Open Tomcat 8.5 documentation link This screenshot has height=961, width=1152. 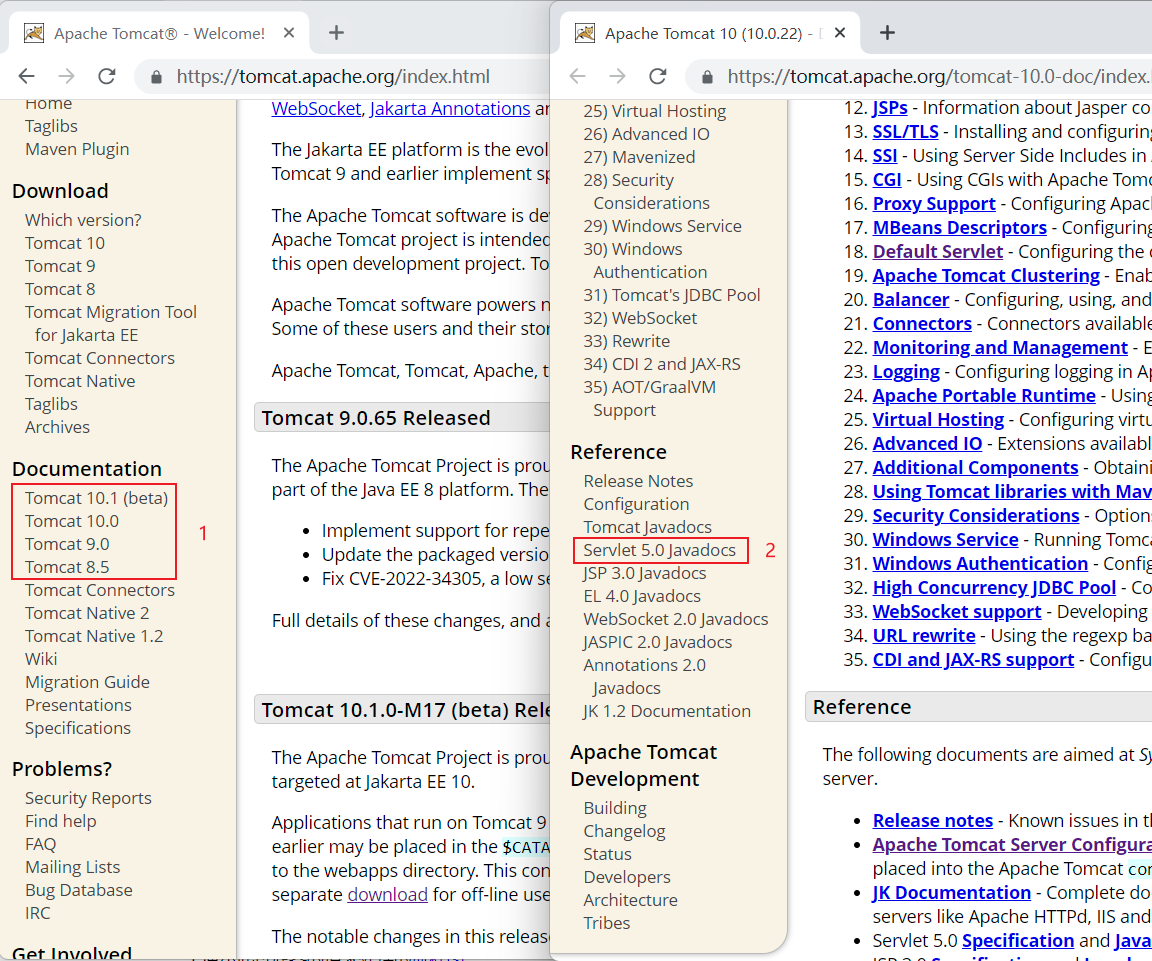pyautogui.click(x=67, y=567)
